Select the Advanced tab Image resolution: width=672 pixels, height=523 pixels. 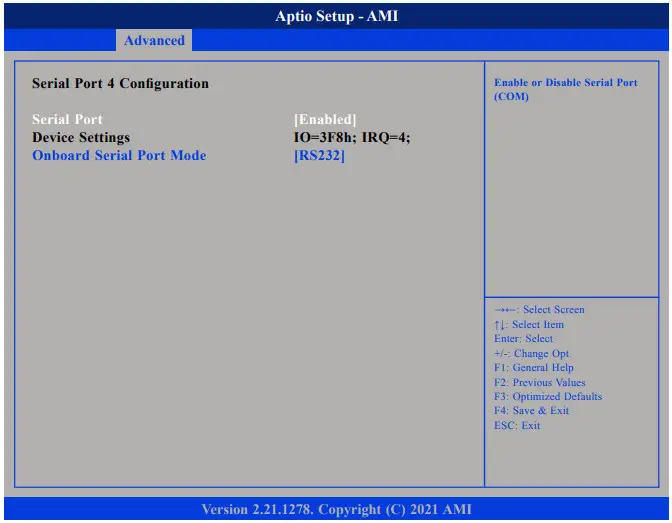[x=154, y=40]
